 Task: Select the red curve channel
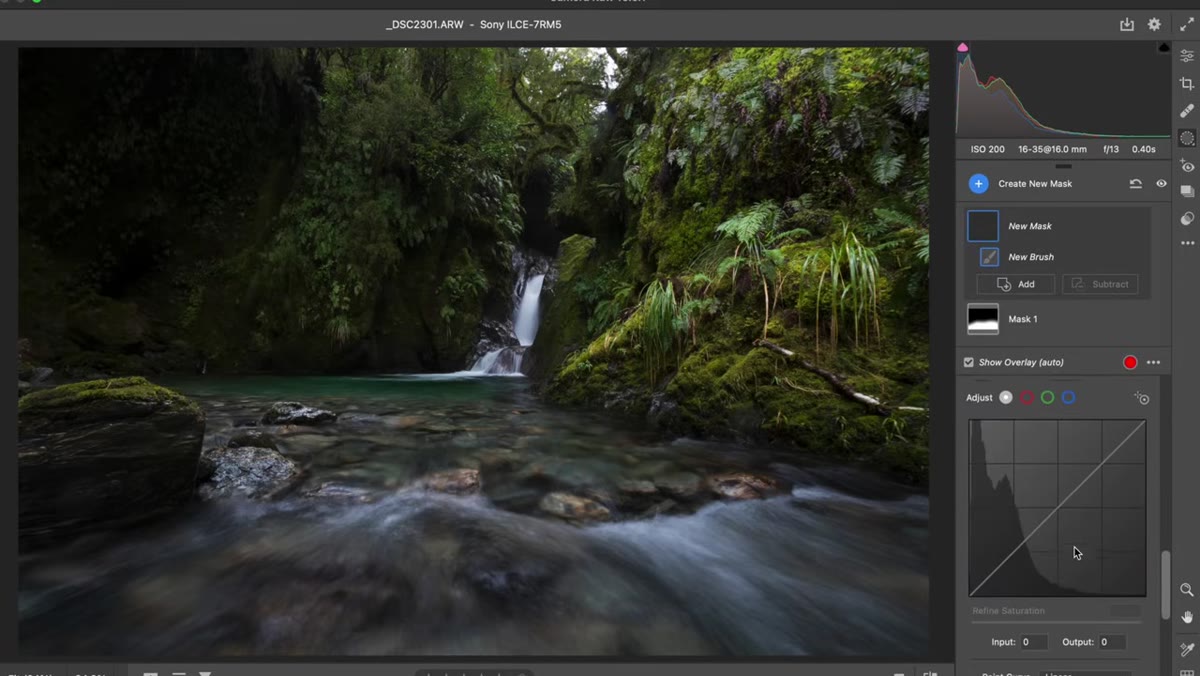[x=1027, y=398]
